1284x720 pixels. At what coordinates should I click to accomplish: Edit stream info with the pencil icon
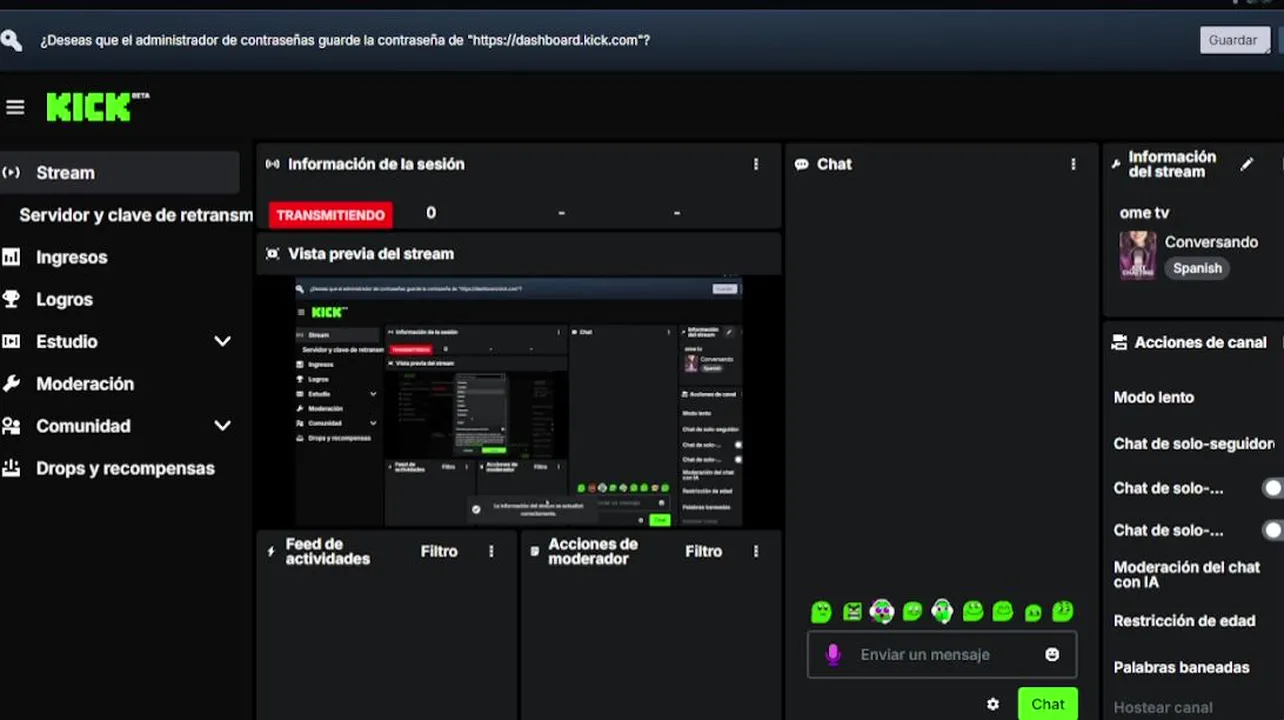click(1246, 164)
